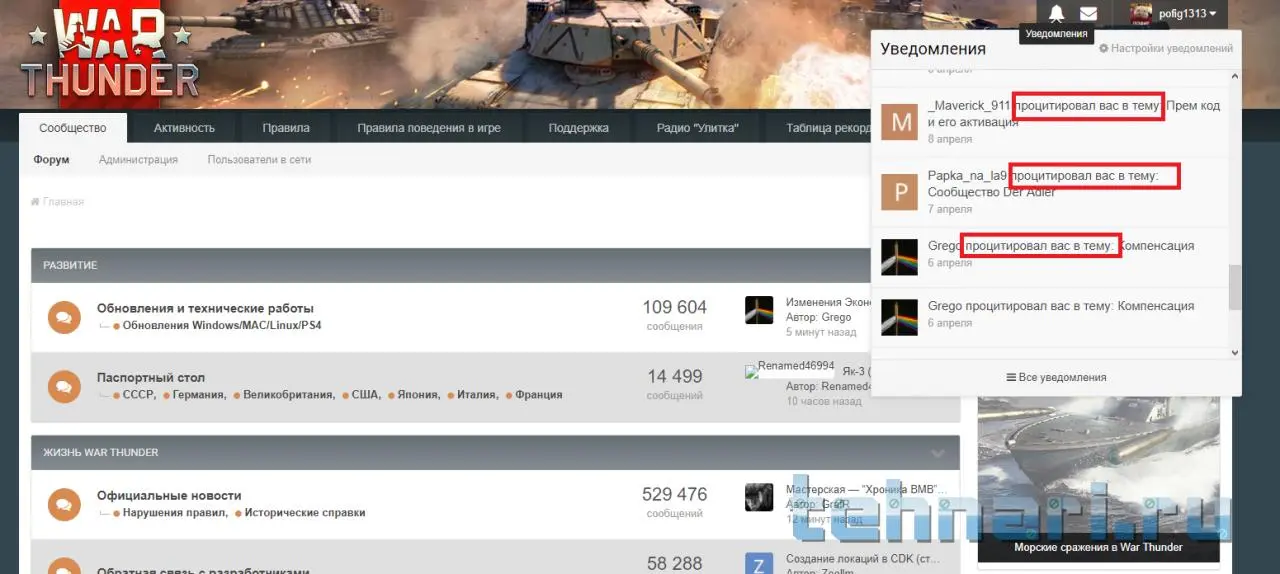Open Обновления и технические работы forum

pyautogui.click(x=205, y=308)
